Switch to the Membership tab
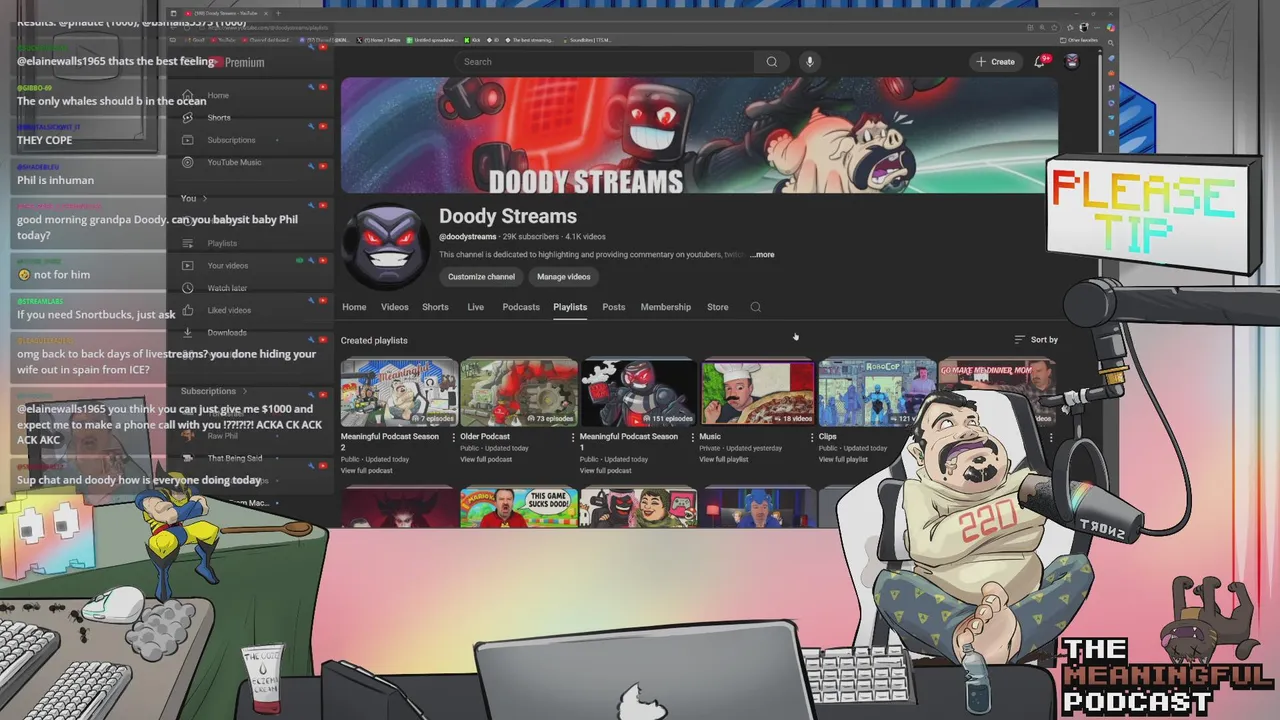Screen dimensions: 1280x720 666,307
